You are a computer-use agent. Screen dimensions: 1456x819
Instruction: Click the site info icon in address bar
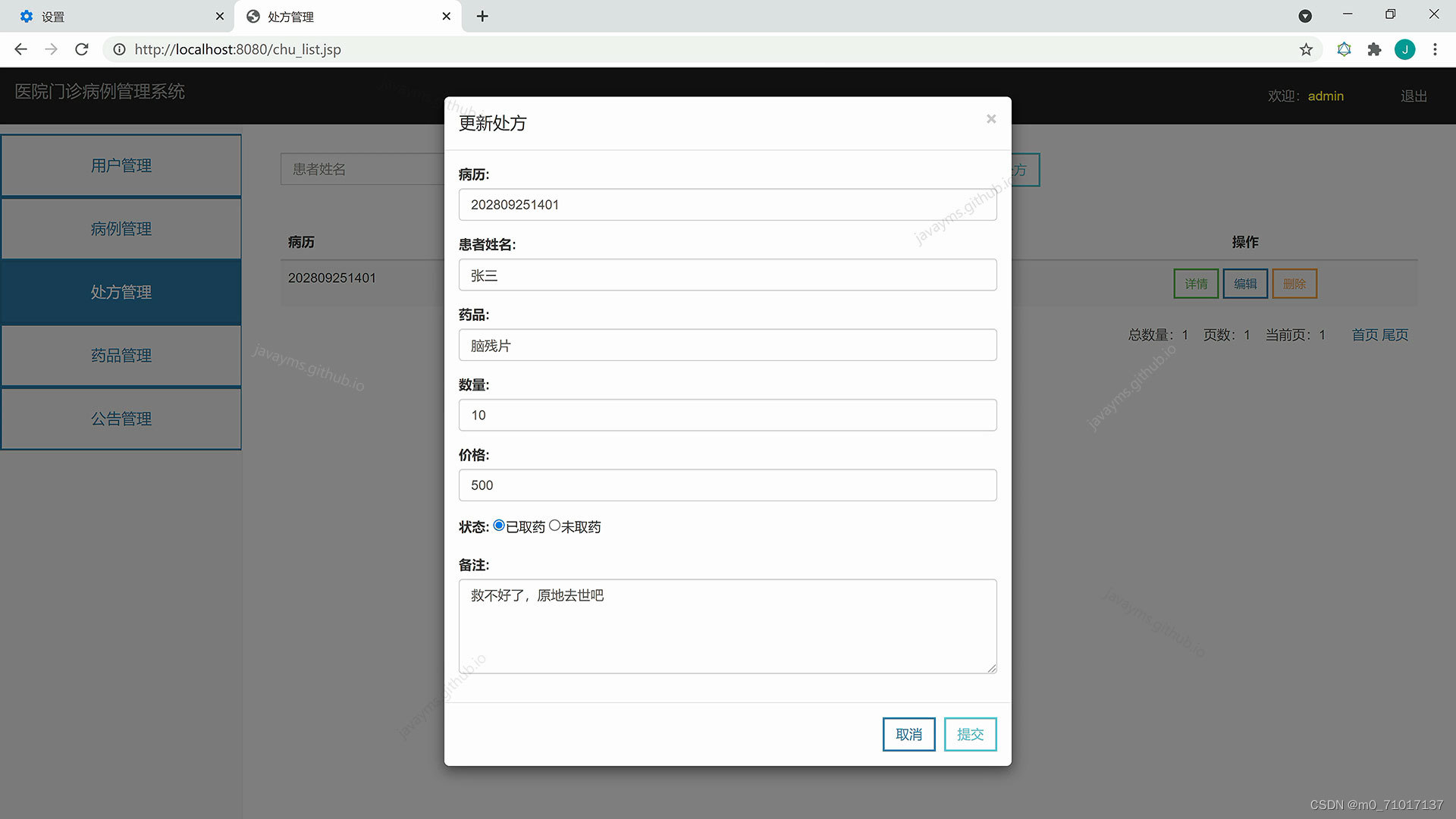click(x=119, y=49)
